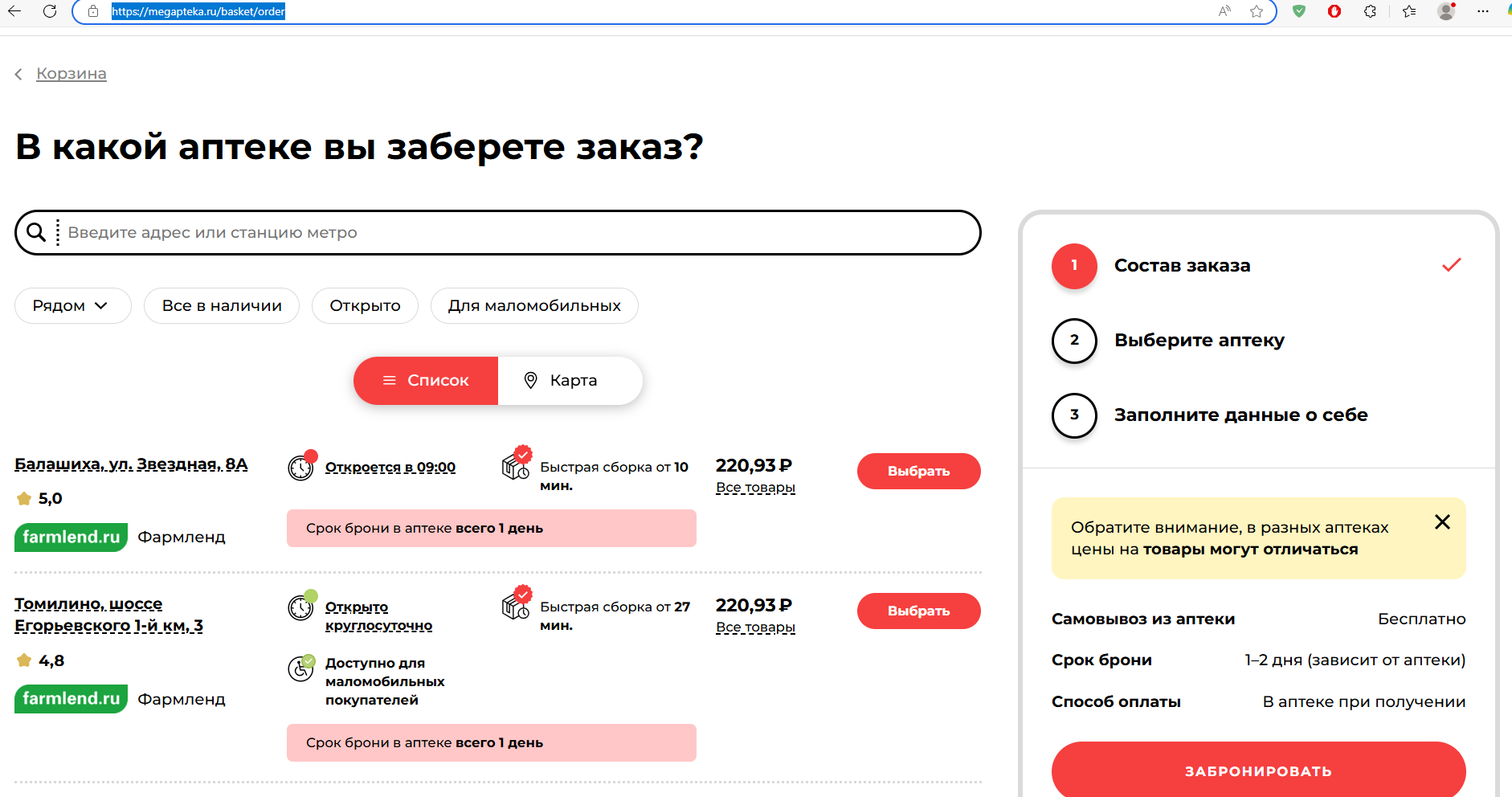This screenshot has height=797, width=1512.
Task: Click the fast assembly box icon for Балашиха
Action: [x=515, y=464]
